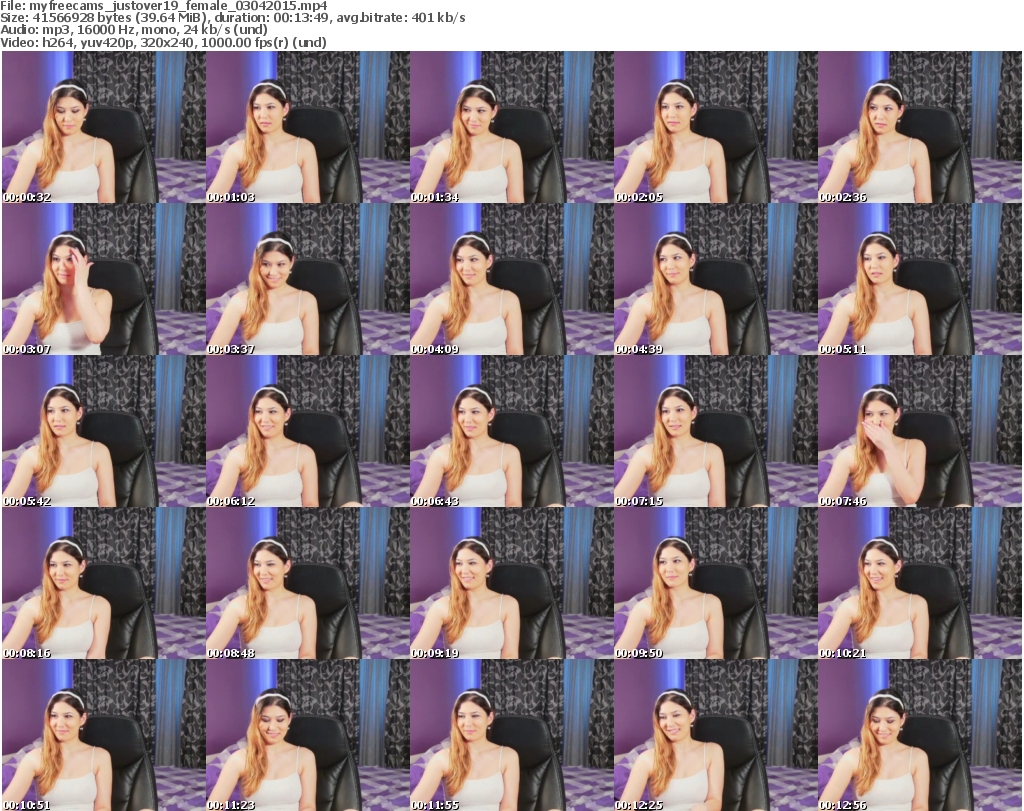
Task: Pick the frame timestamped 00:07:15
Action: (x=715, y=432)
